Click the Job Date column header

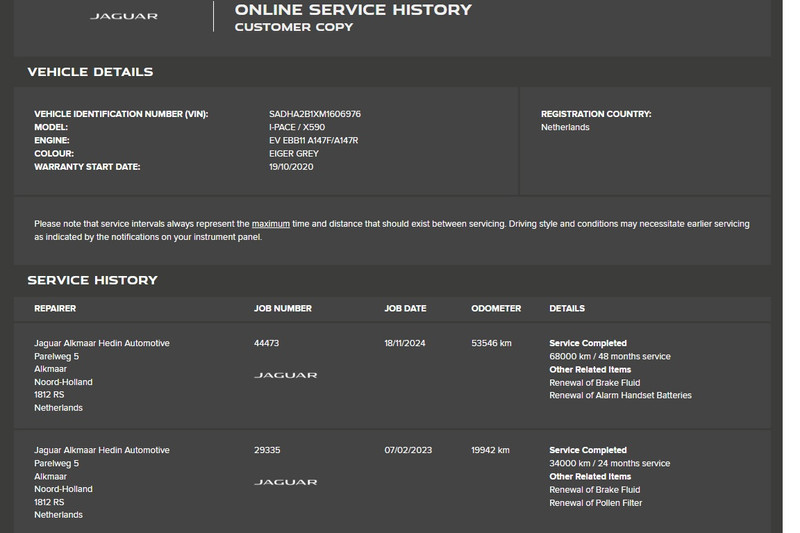[x=405, y=309]
